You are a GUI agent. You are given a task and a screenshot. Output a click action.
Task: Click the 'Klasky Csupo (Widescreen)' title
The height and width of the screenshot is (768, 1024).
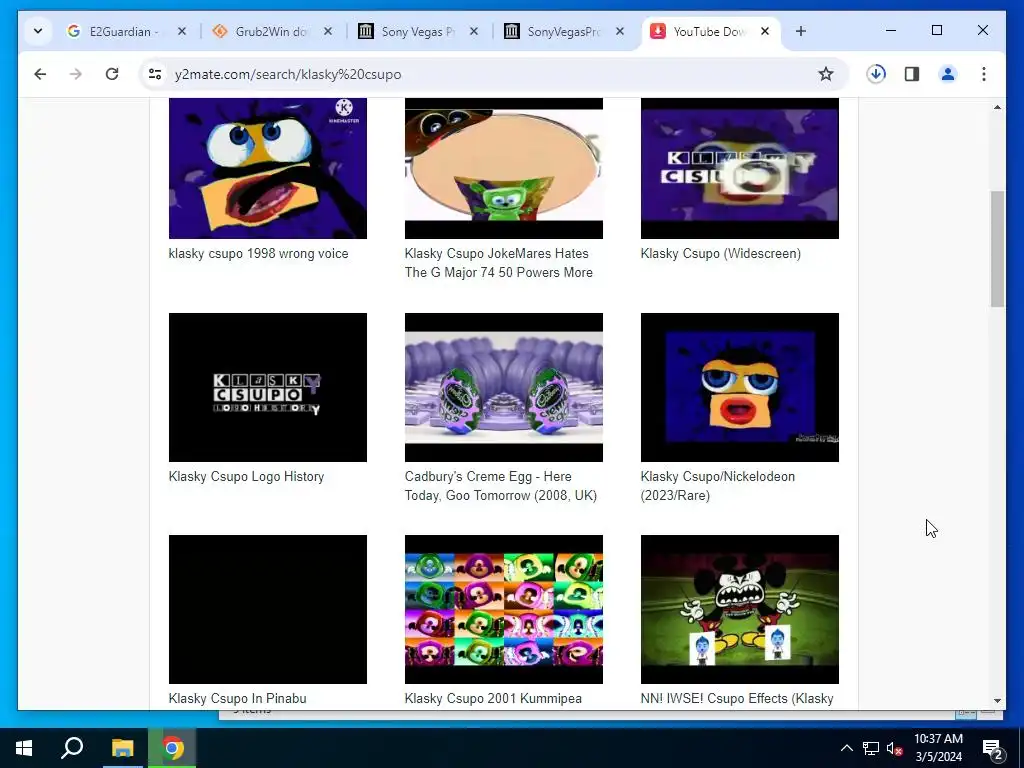click(721, 253)
